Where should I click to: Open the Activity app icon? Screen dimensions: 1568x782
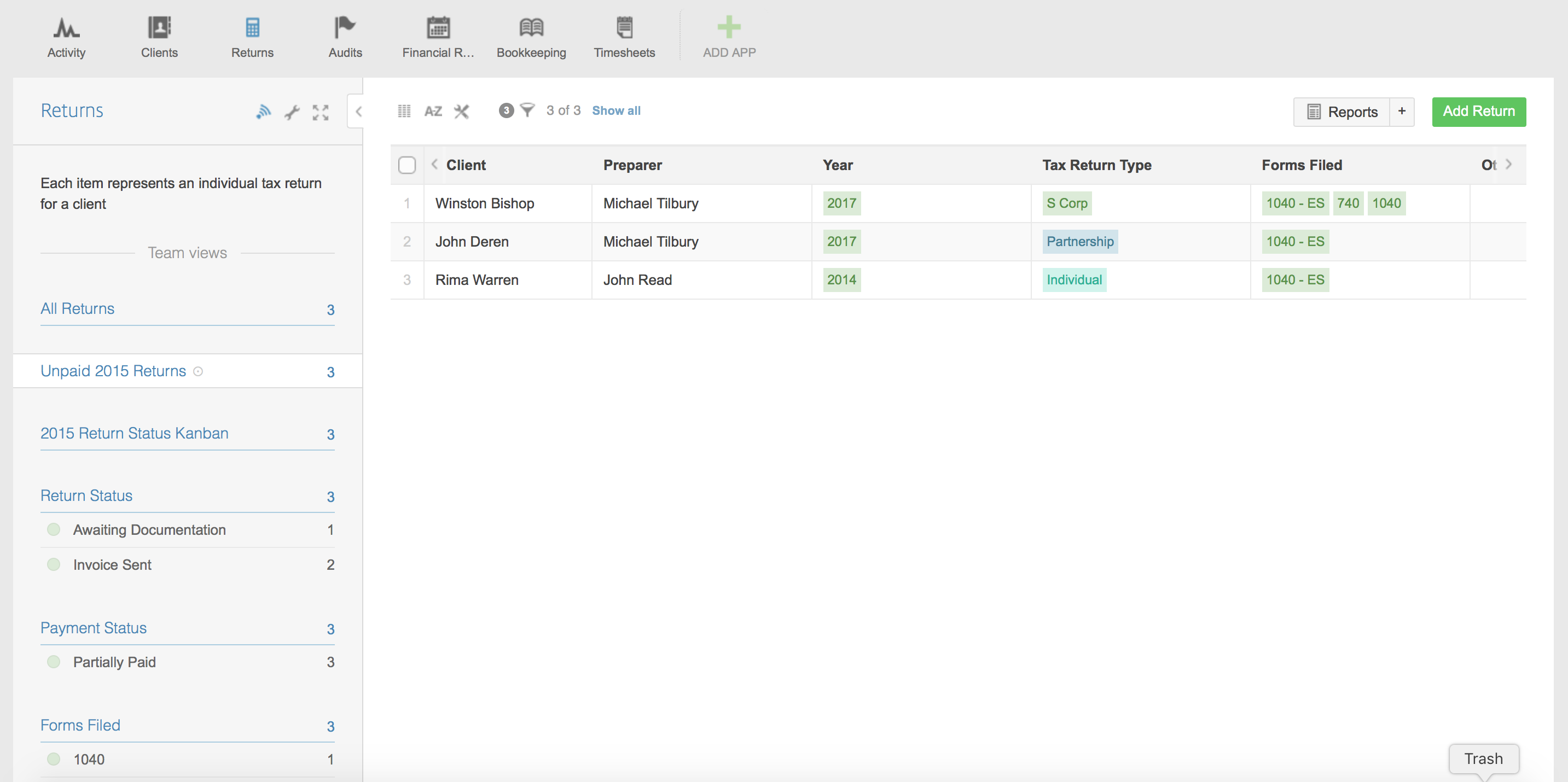(66, 28)
